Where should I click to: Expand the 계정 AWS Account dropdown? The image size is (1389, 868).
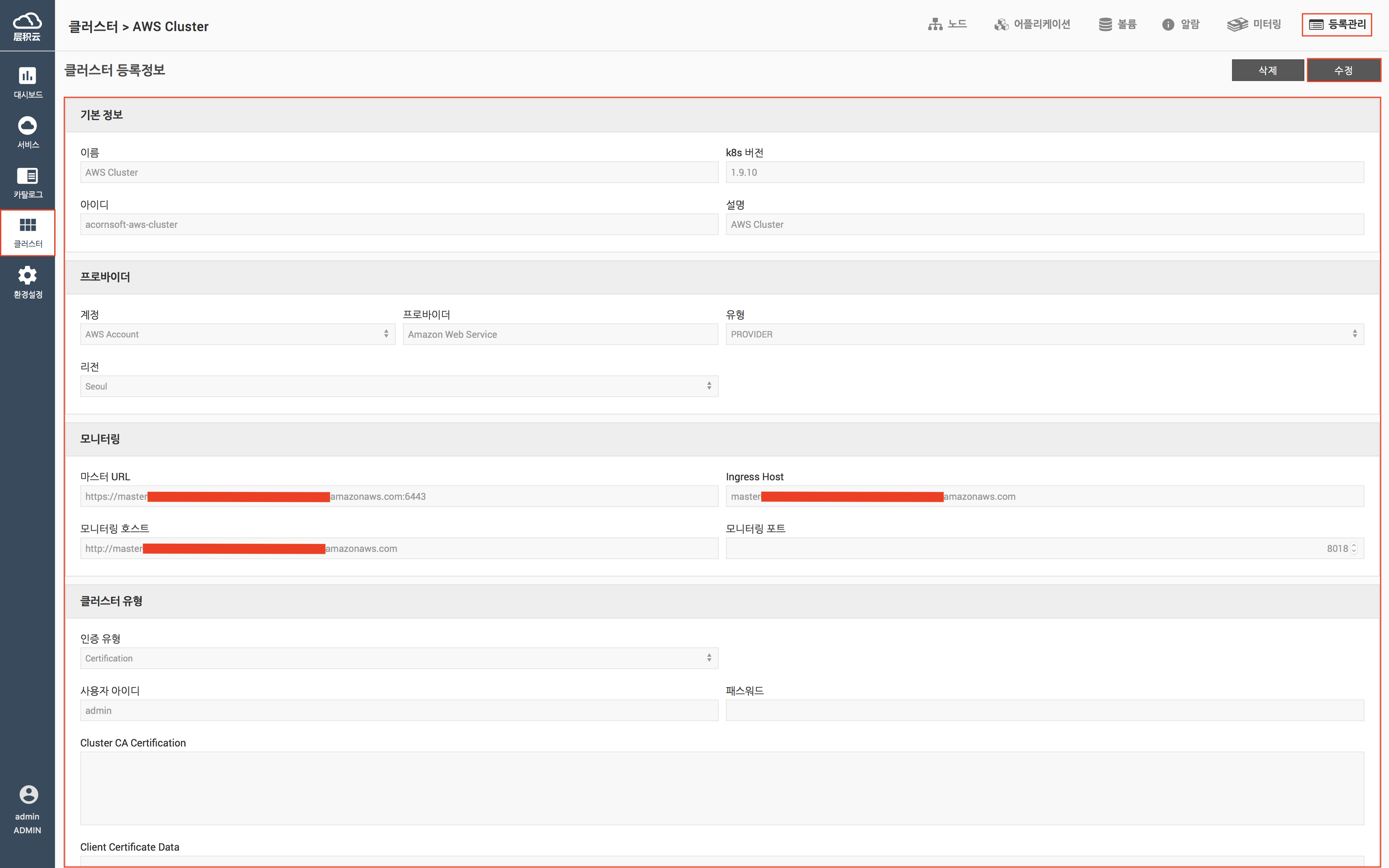[237, 334]
